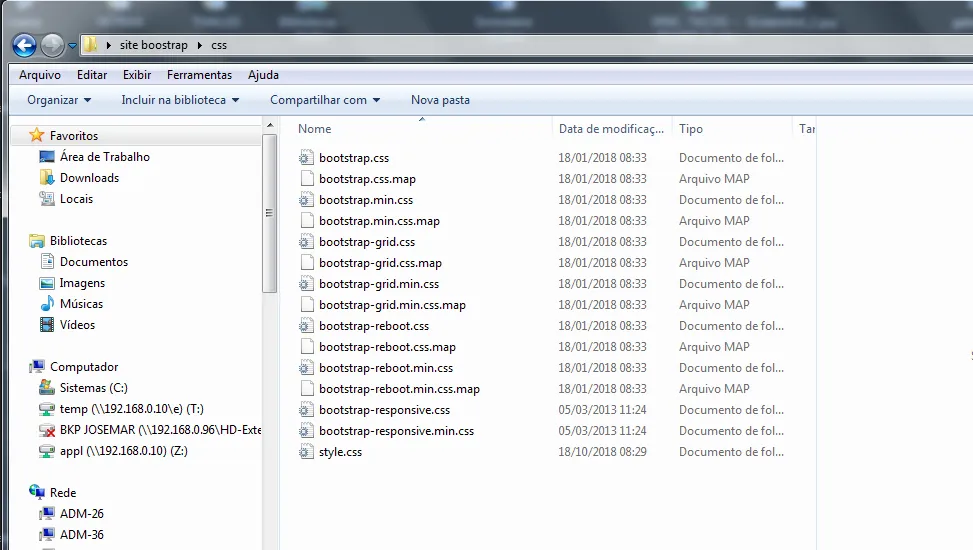This screenshot has width=973, height=550.
Task: Open the arrow before 'site boostrap' breadcrumb
Action: 109,45
